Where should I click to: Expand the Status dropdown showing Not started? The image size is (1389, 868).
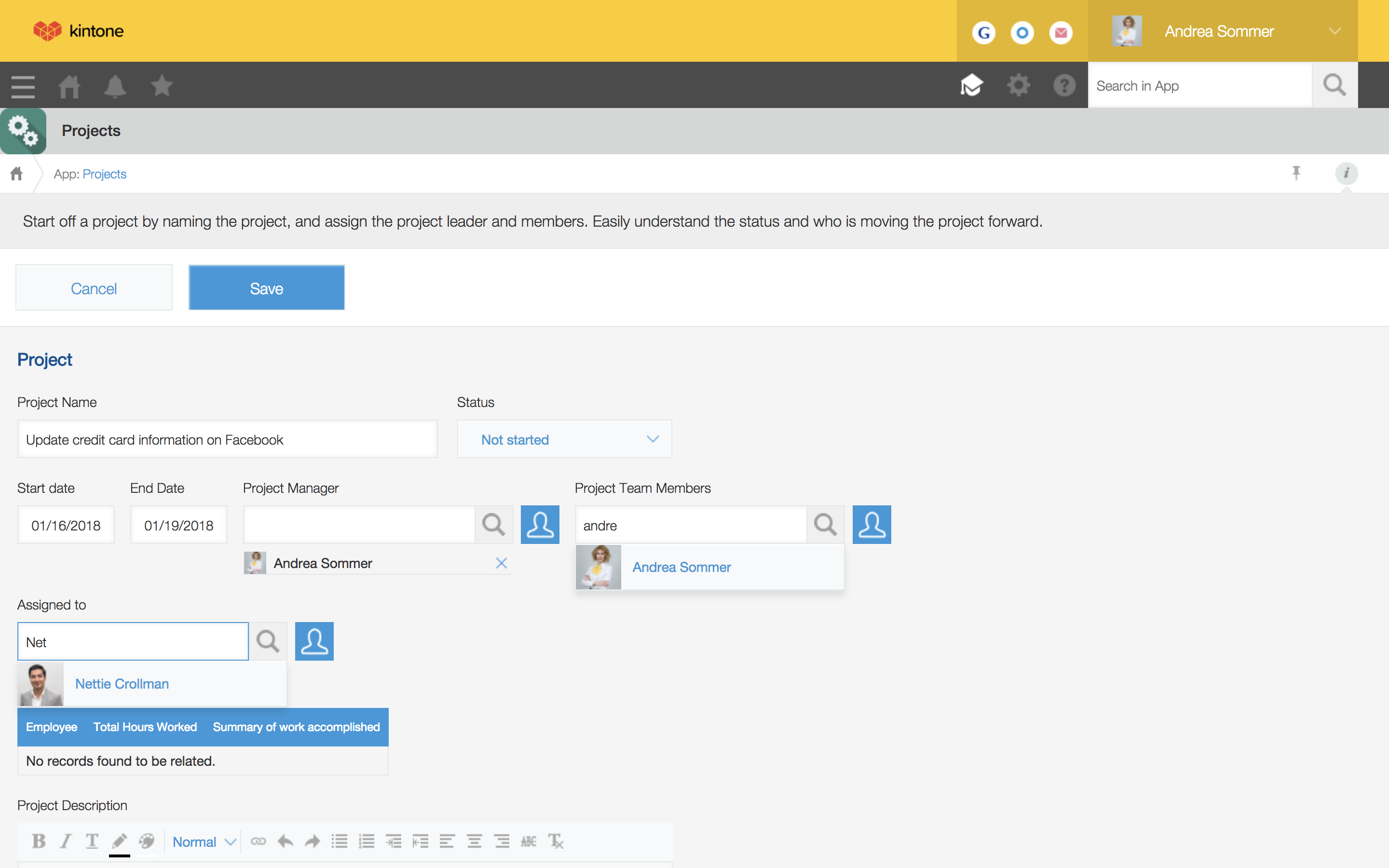[x=564, y=439]
